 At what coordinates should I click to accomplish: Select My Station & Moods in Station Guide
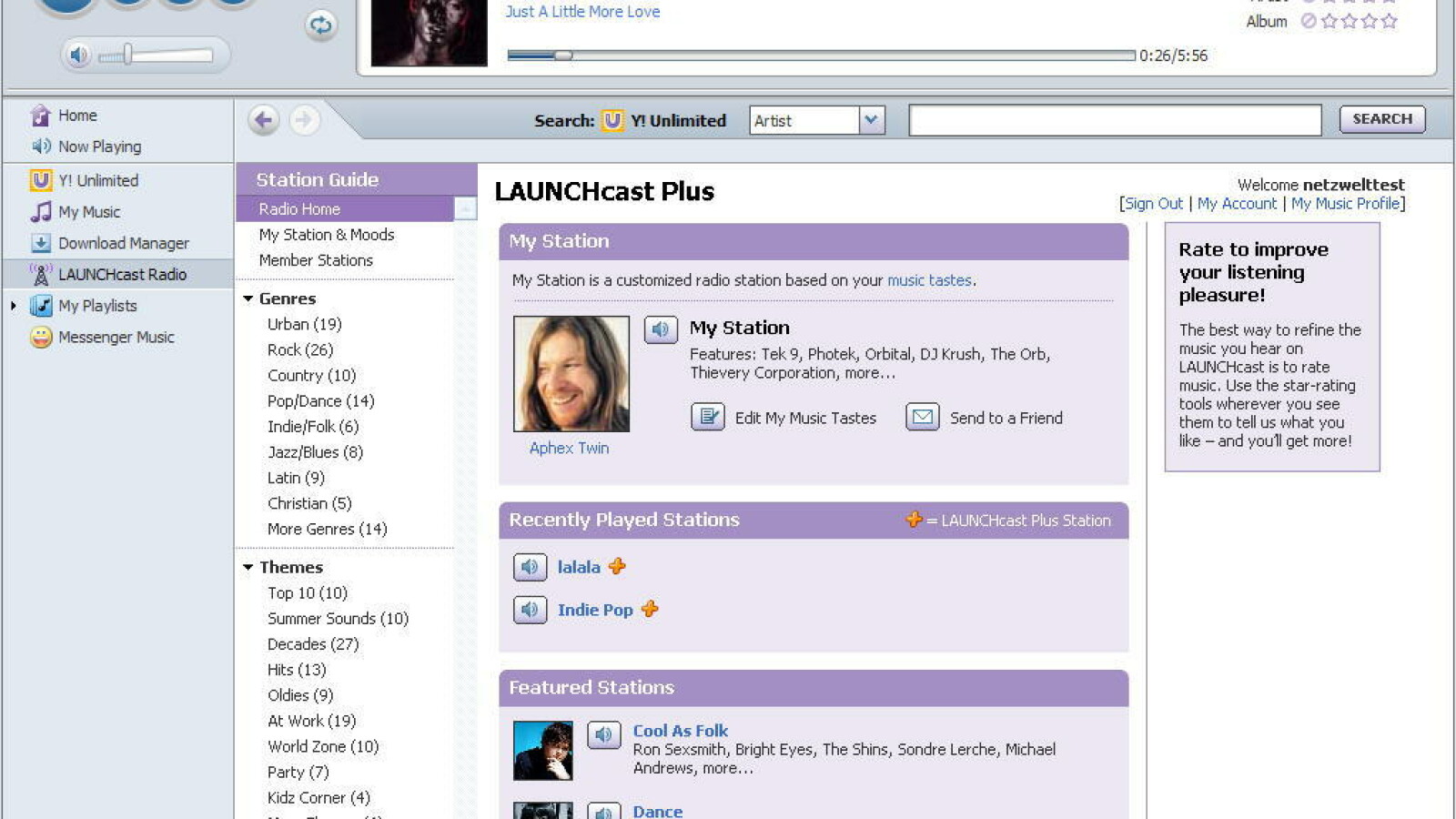click(x=326, y=235)
